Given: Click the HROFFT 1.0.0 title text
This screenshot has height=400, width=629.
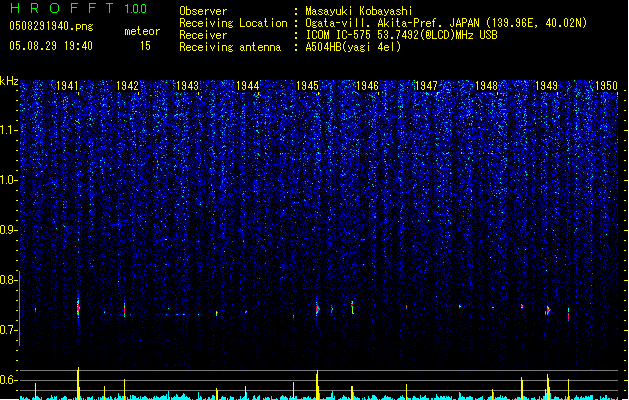Looking at the screenshot, I should [78, 8].
